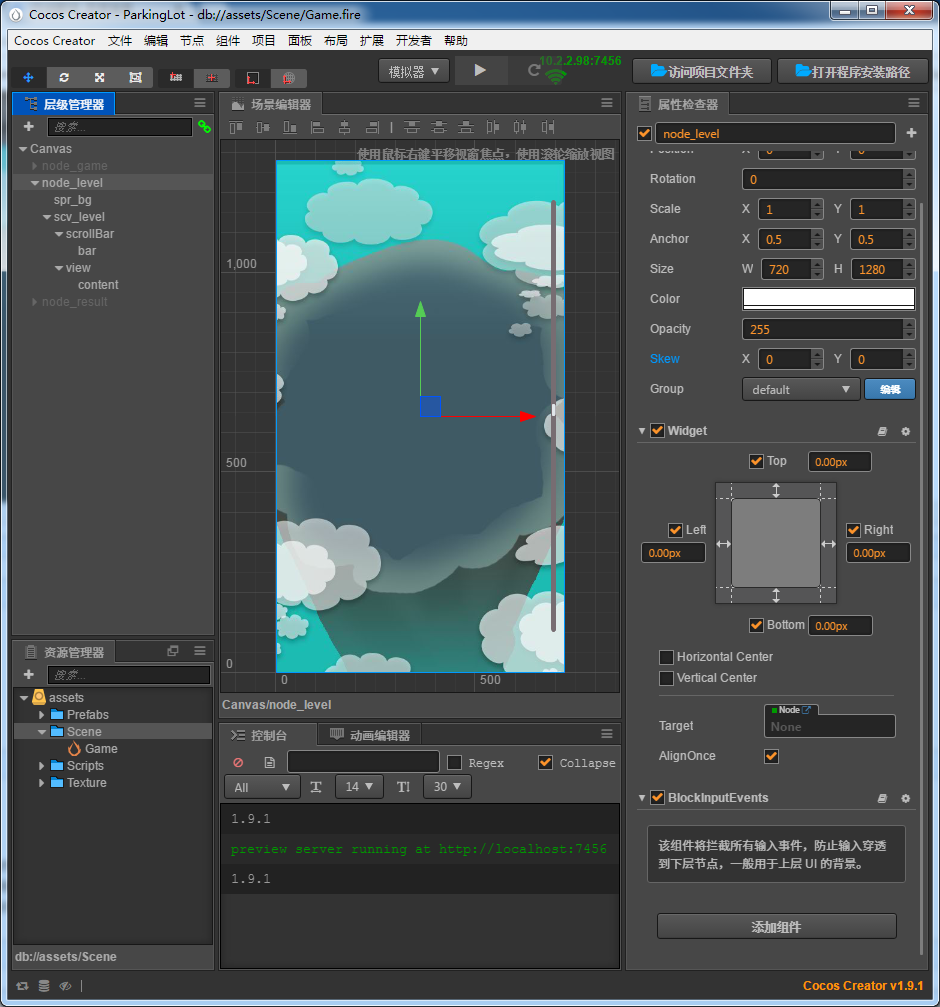Click 打开程序安装路径 button
Screen dimensions: 940x1007
(853, 71)
